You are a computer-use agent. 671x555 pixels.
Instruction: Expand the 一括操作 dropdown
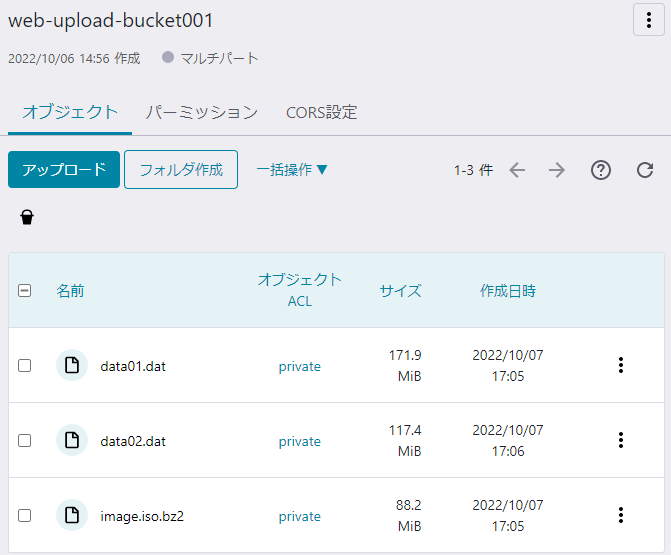pyautogui.click(x=292, y=170)
